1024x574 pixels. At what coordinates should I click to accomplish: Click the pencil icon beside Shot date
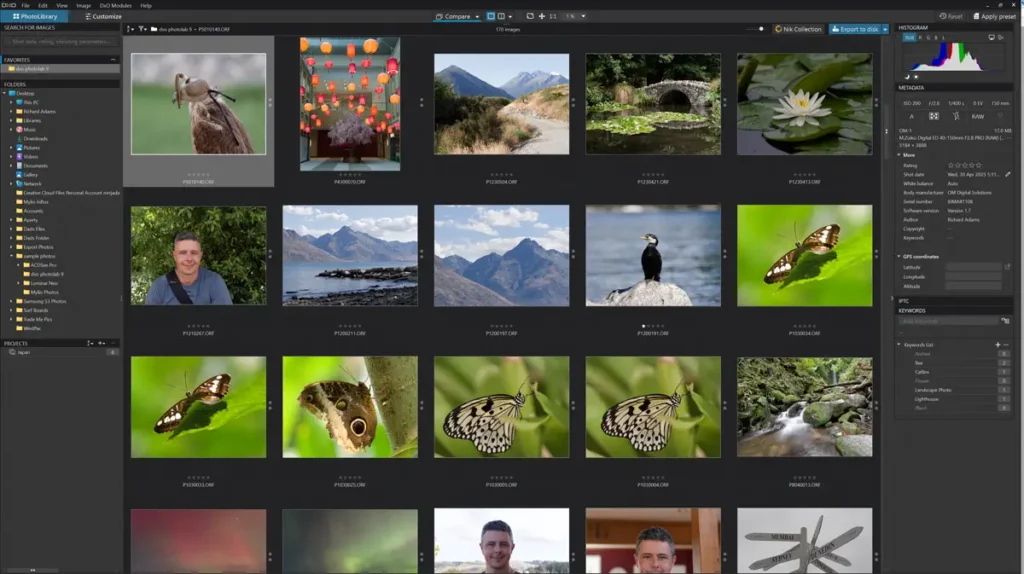[x=1008, y=174]
